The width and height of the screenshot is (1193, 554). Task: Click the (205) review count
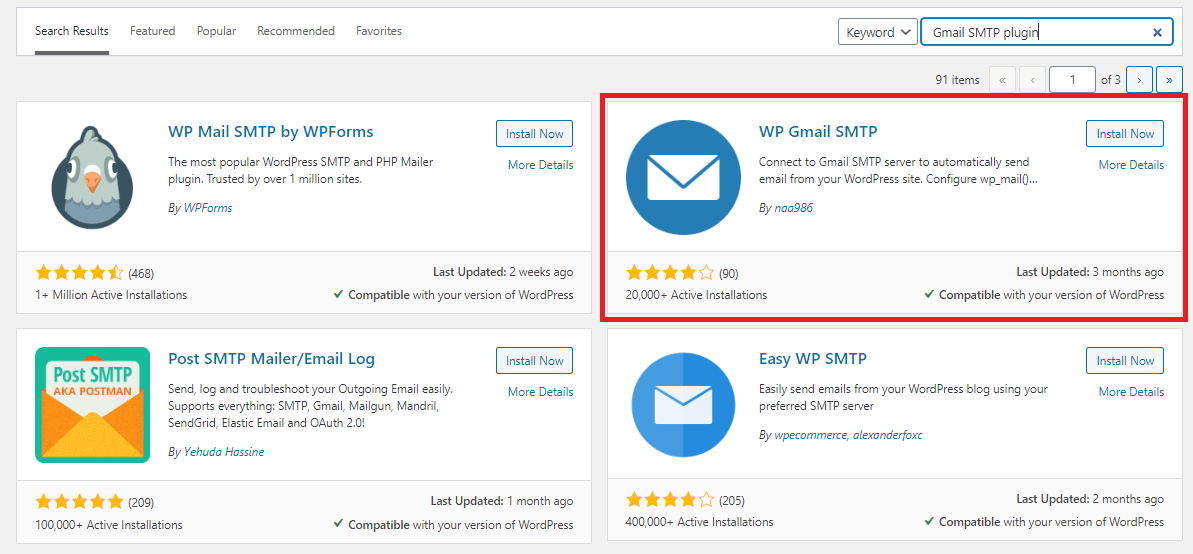731,501
